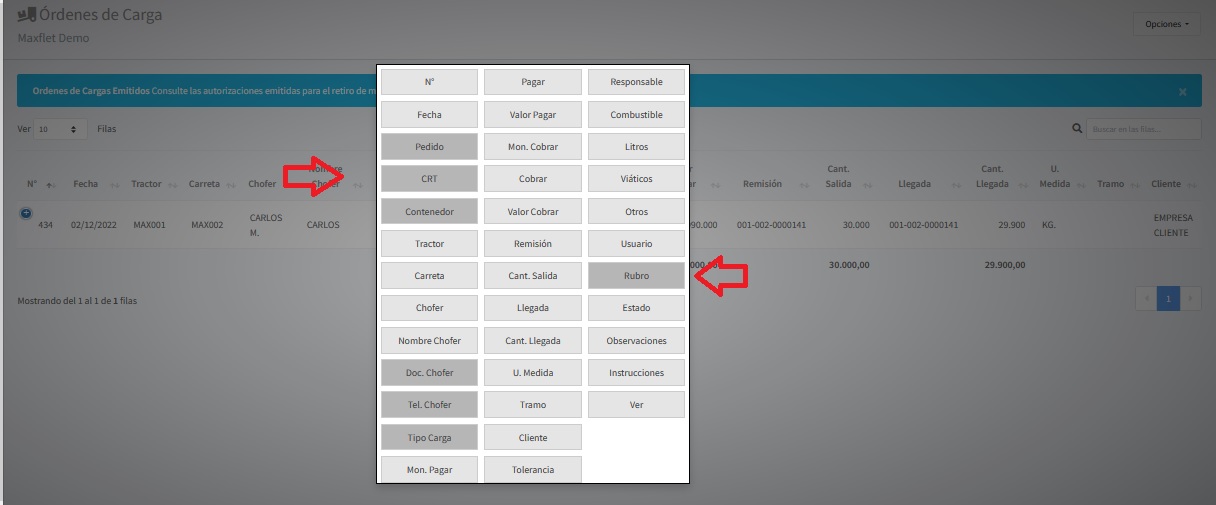Toggle the Pedido column visibility

click(x=429, y=147)
